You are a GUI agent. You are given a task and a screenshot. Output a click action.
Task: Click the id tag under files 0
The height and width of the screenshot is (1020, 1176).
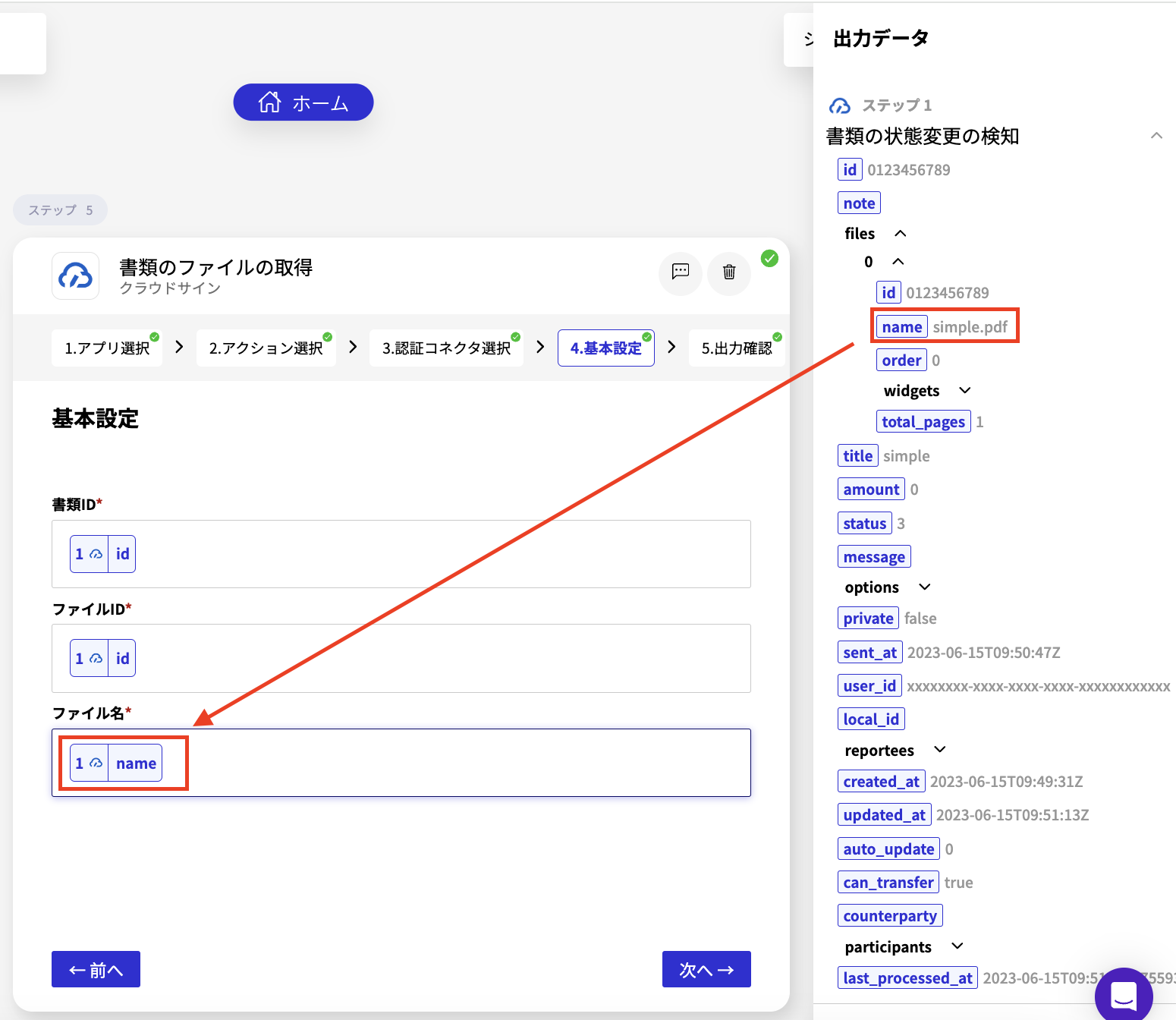(x=888, y=293)
